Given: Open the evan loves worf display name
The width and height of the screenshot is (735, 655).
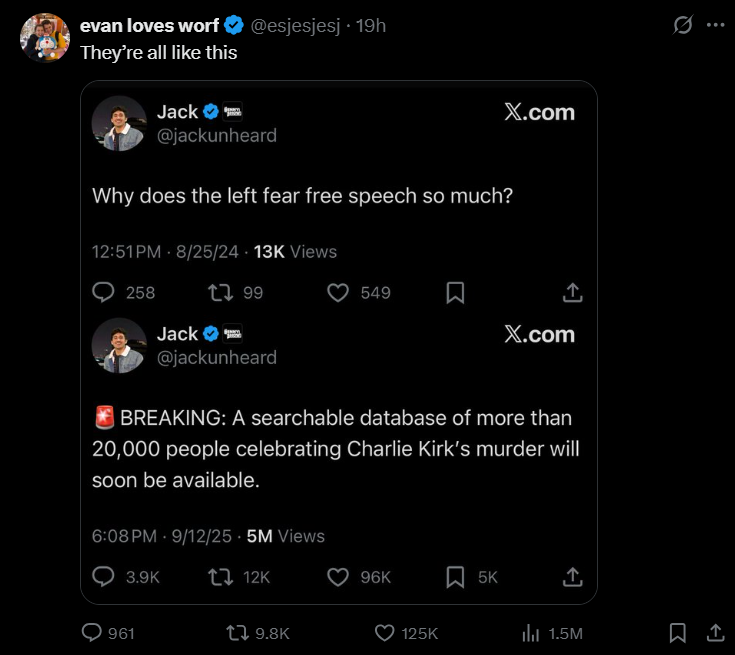Looking at the screenshot, I should pyautogui.click(x=149, y=26).
